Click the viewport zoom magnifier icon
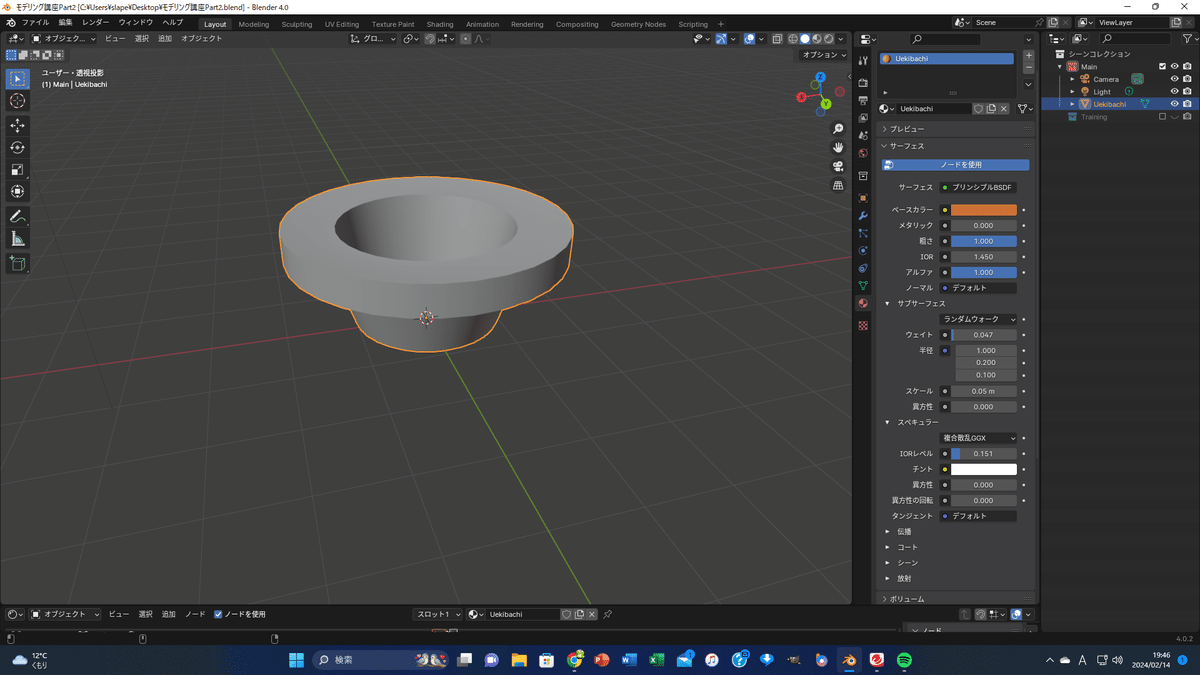Image resolution: width=1200 pixels, height=675 pixels. (x=838, y=129)
